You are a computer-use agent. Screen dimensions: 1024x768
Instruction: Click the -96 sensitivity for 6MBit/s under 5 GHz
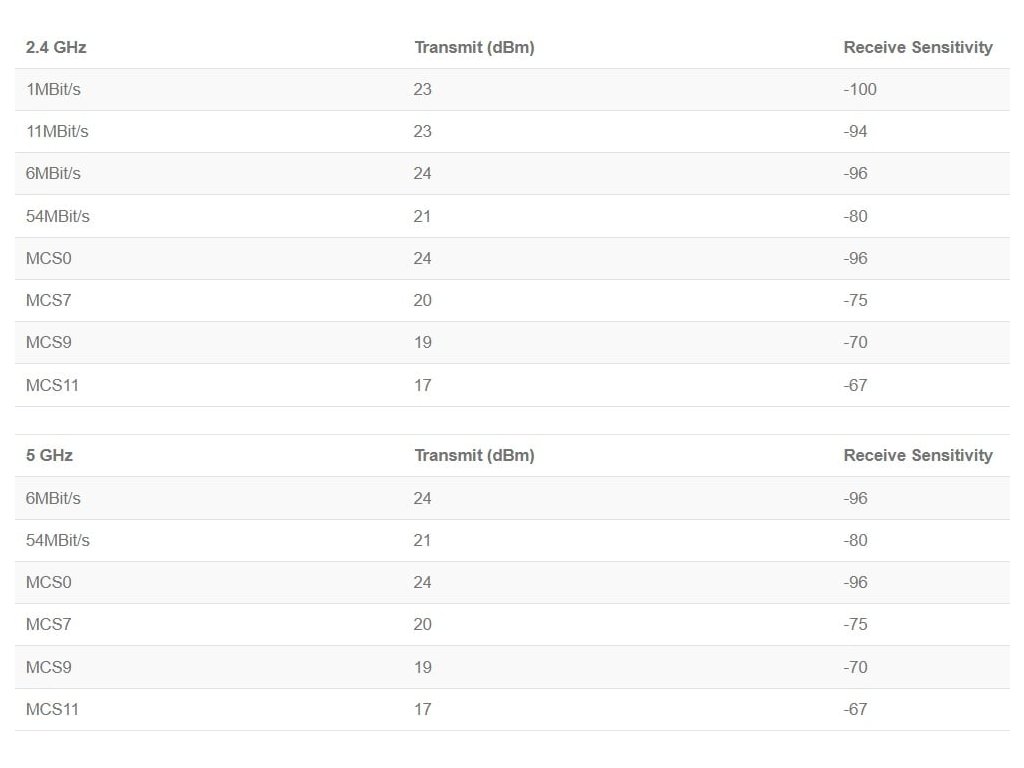click(856, 498)
